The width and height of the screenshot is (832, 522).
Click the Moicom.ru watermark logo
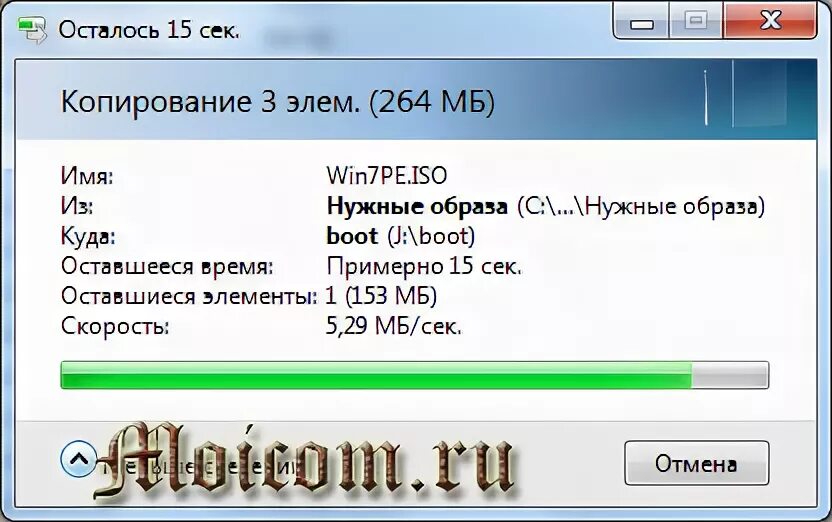click(304, 459)
